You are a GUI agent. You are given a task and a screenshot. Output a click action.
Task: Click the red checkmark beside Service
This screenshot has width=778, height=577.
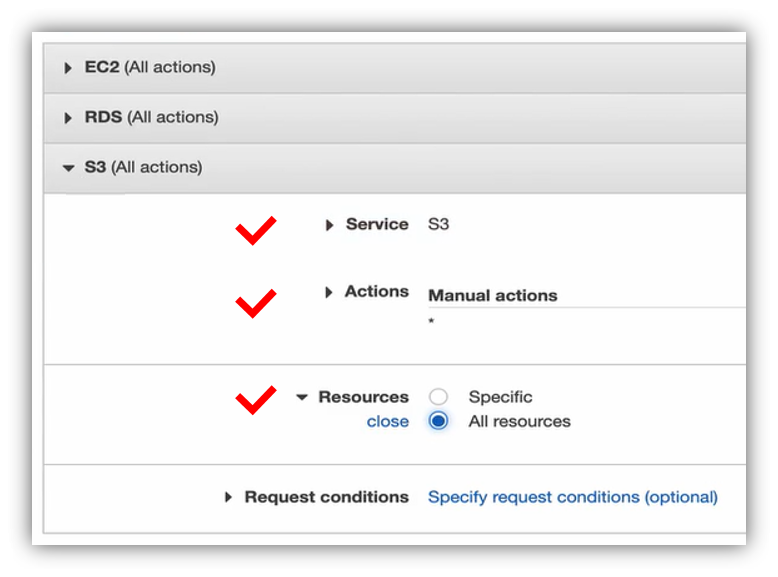click(x=255, y=231)
